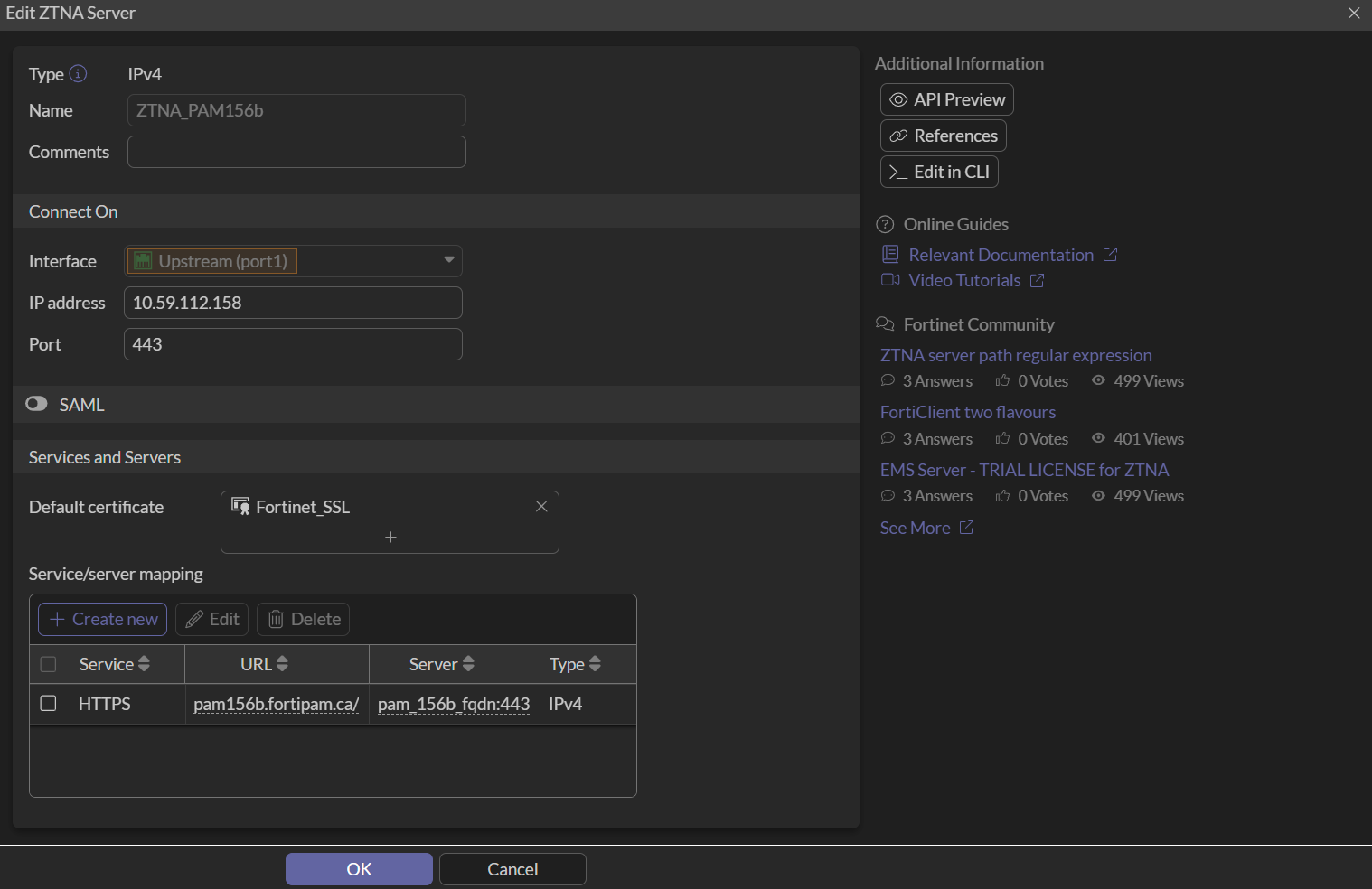Click the IP address input field
This screenshot has height=889, width=1372.
coord(293,303)
